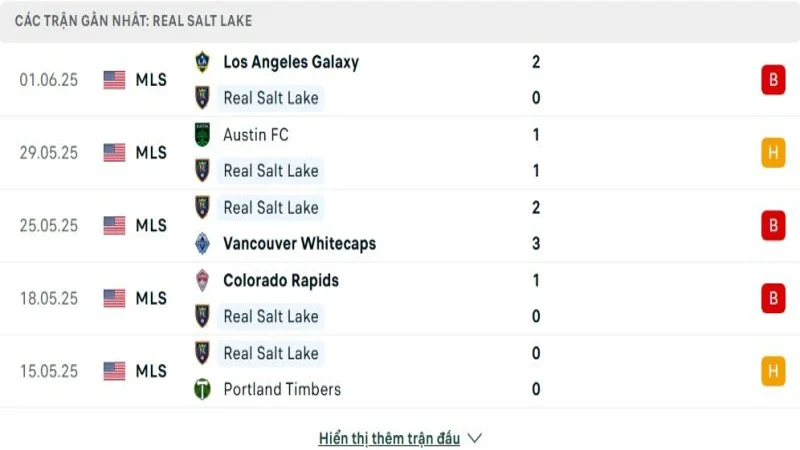Viewport: 800px width, 450px height.
Task: Click the 18.05.25 match date
Action: pyautogui.click(x=48, y=298)
